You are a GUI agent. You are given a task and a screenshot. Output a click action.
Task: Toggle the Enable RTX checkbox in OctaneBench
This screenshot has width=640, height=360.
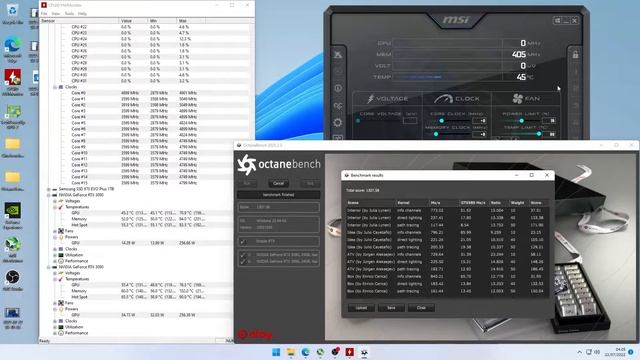tap(243, 241)
